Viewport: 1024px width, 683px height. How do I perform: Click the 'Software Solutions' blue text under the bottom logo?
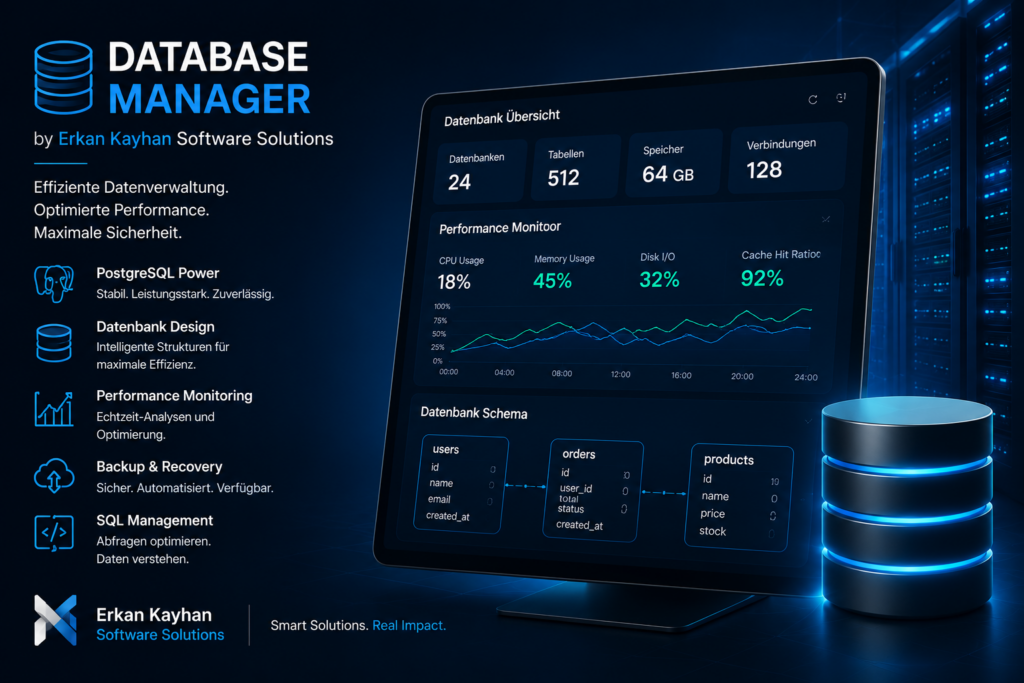tap(160, 635)
